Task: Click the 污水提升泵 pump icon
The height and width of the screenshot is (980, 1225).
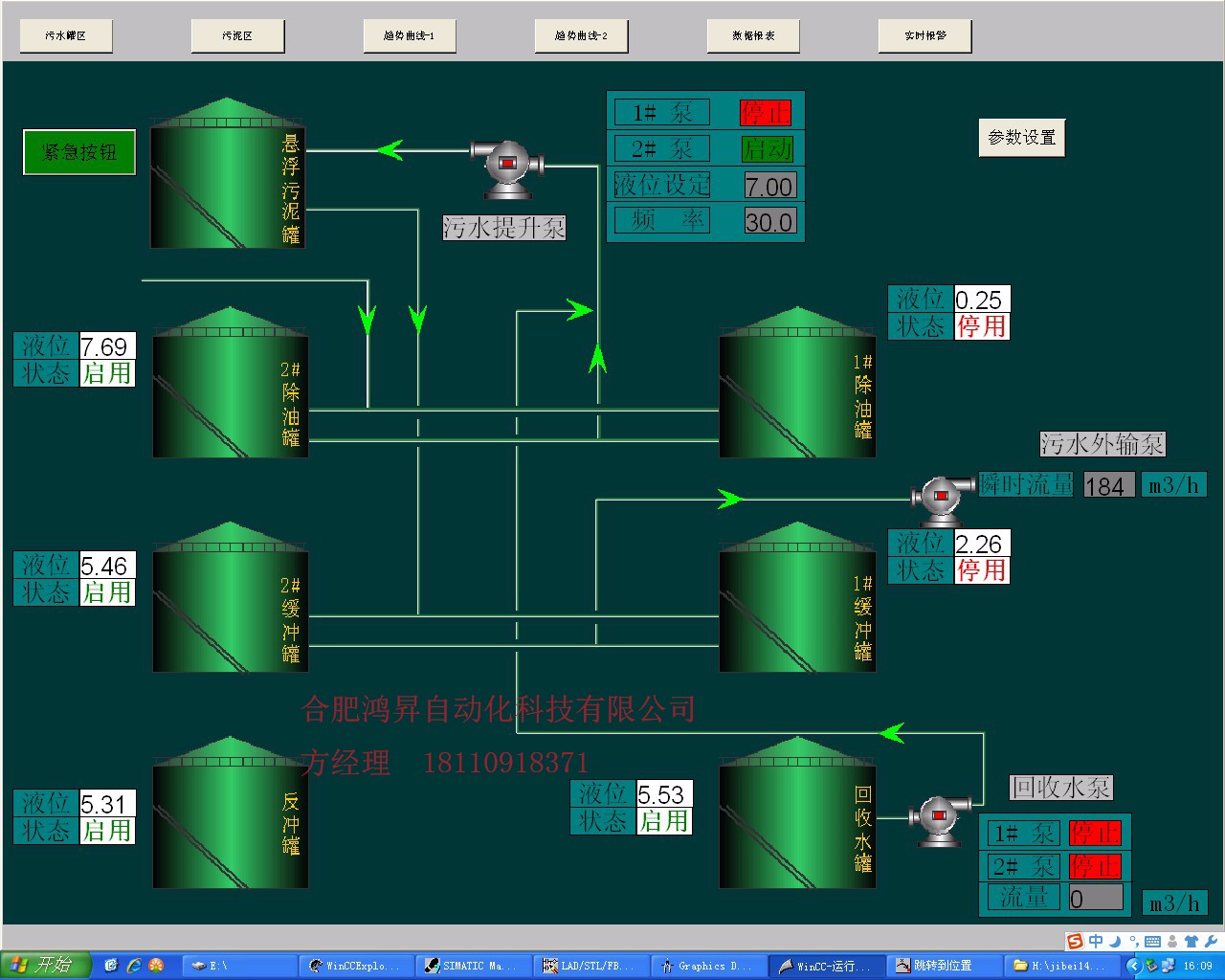Action: [x=506, y=167]
